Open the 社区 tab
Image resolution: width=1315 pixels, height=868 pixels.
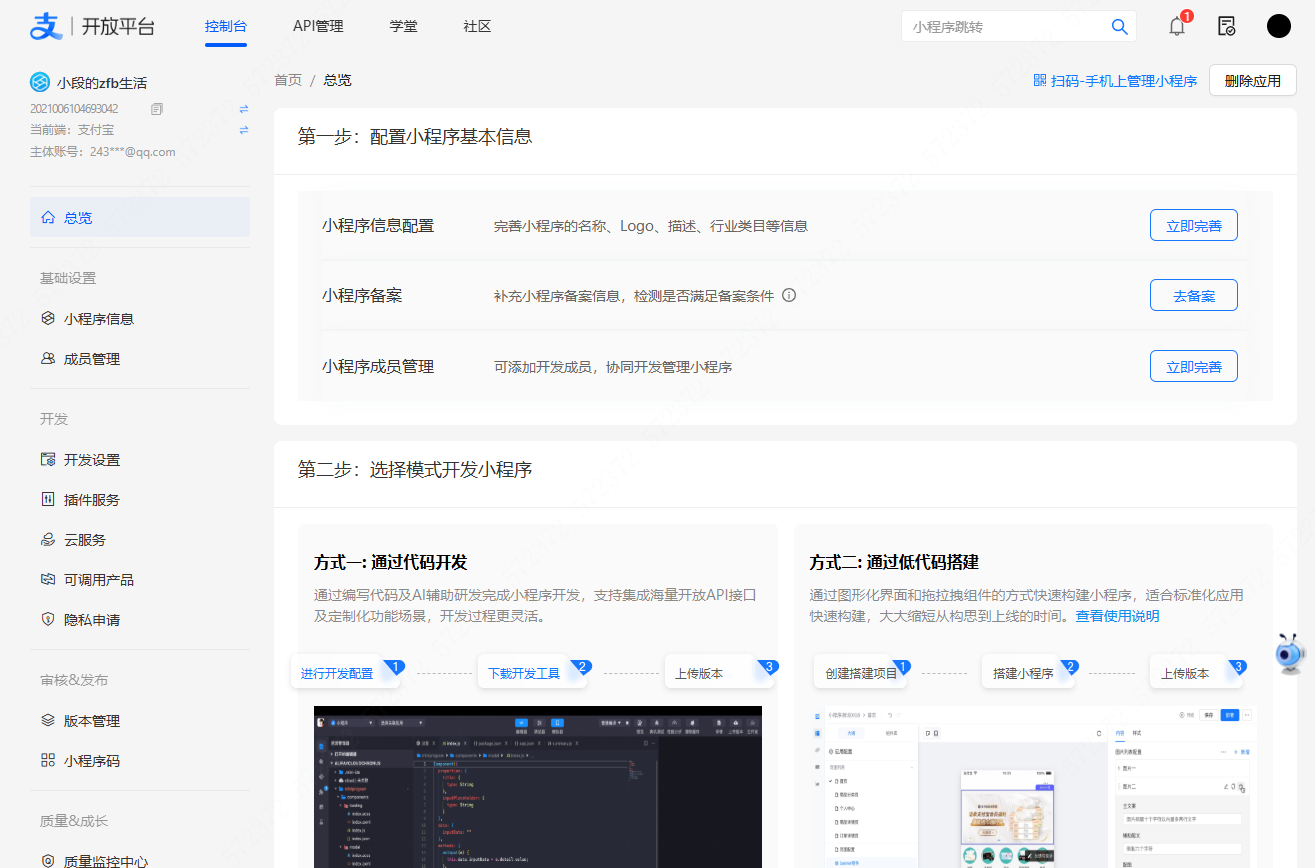pyautogui.click(x=476, y=27)
